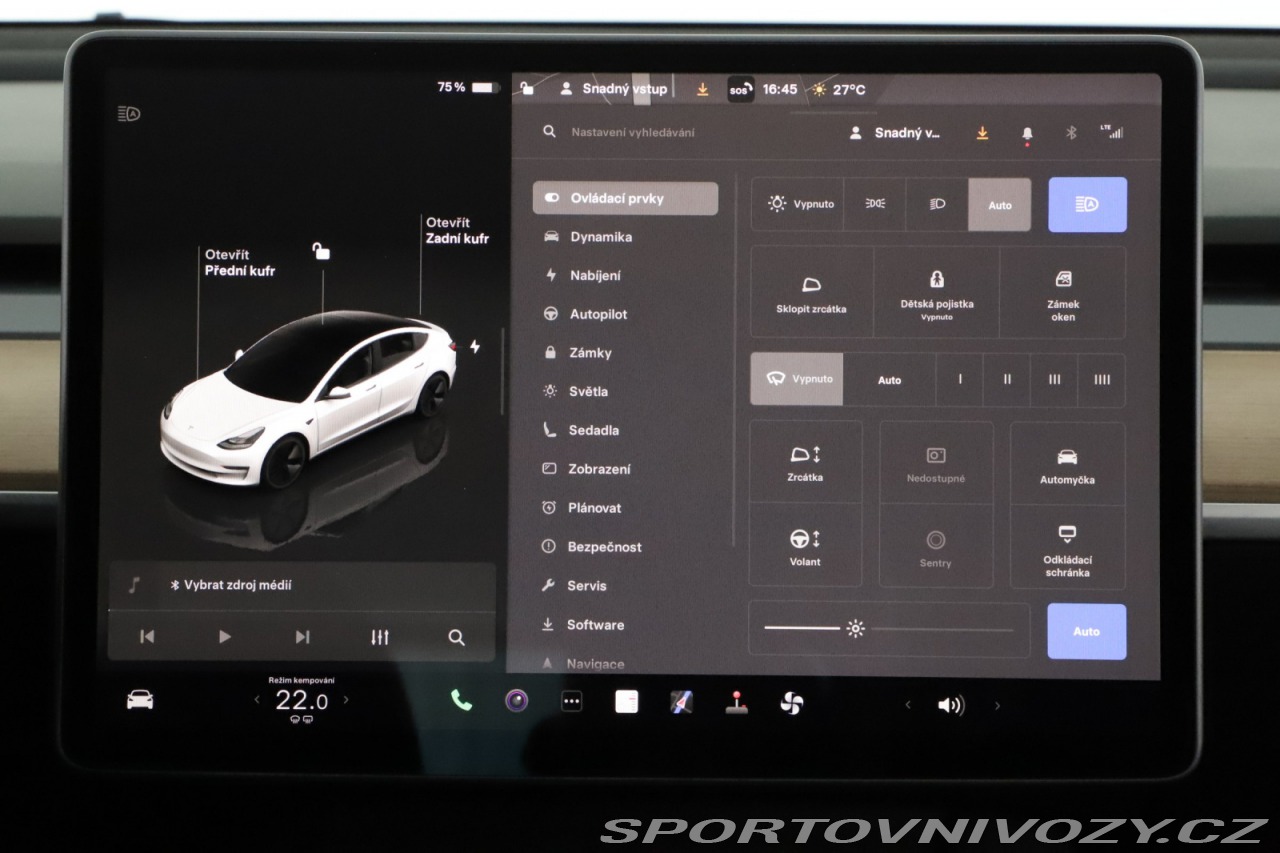Open the navigation map app icon
The image size is (1280, 853).
(x=681, y=702)
